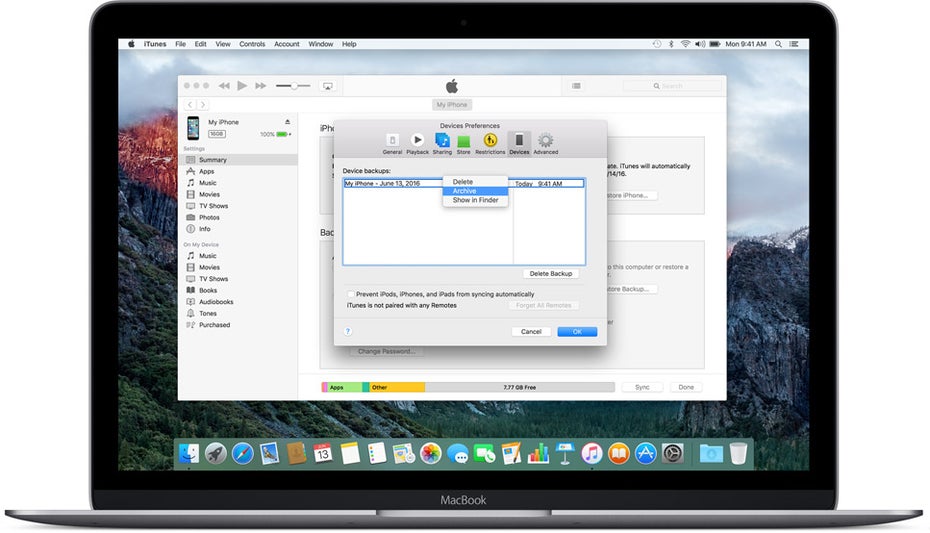Open the Account menu in menu bar
This screenshot has height=533, width=930.
[286, 44]
